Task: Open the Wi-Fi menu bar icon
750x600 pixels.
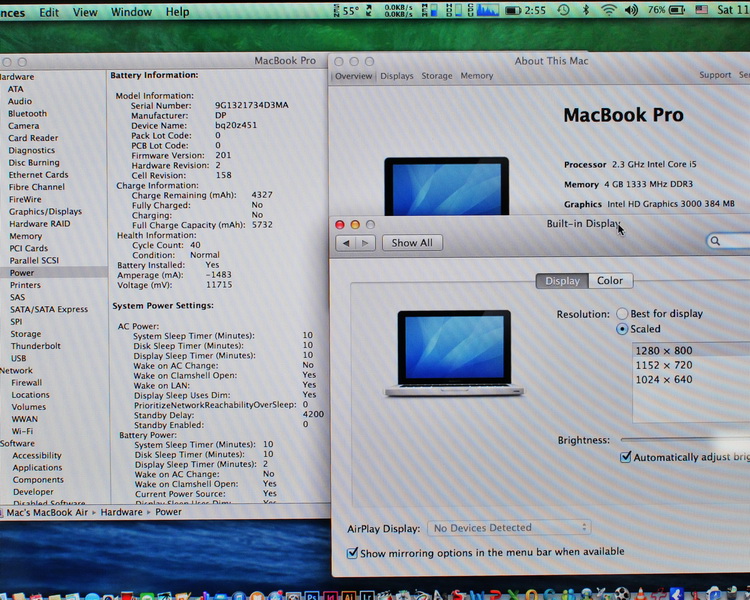Action: (x=608, y=10)
